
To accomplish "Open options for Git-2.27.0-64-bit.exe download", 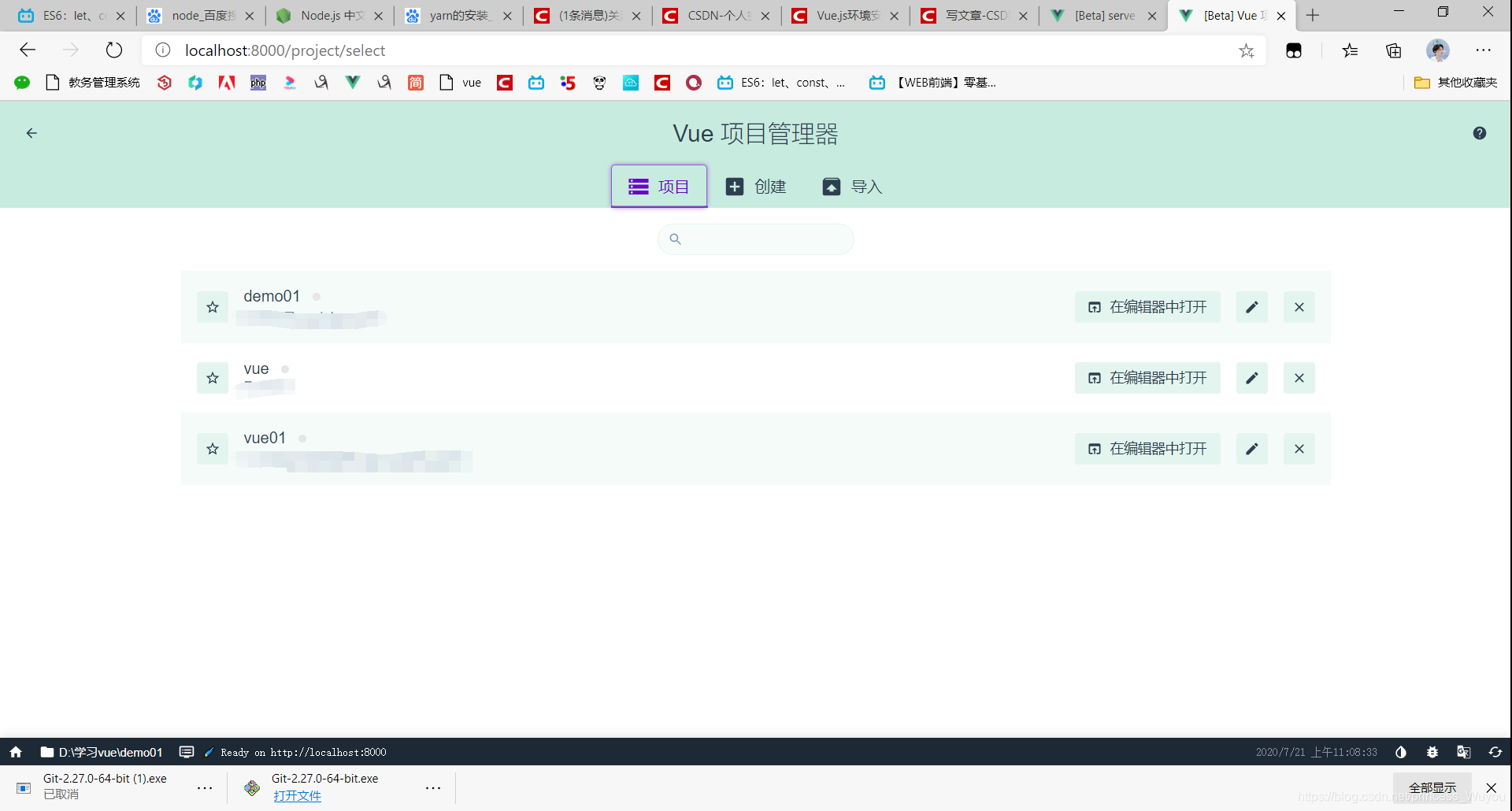I will click(x=433, y=787).
